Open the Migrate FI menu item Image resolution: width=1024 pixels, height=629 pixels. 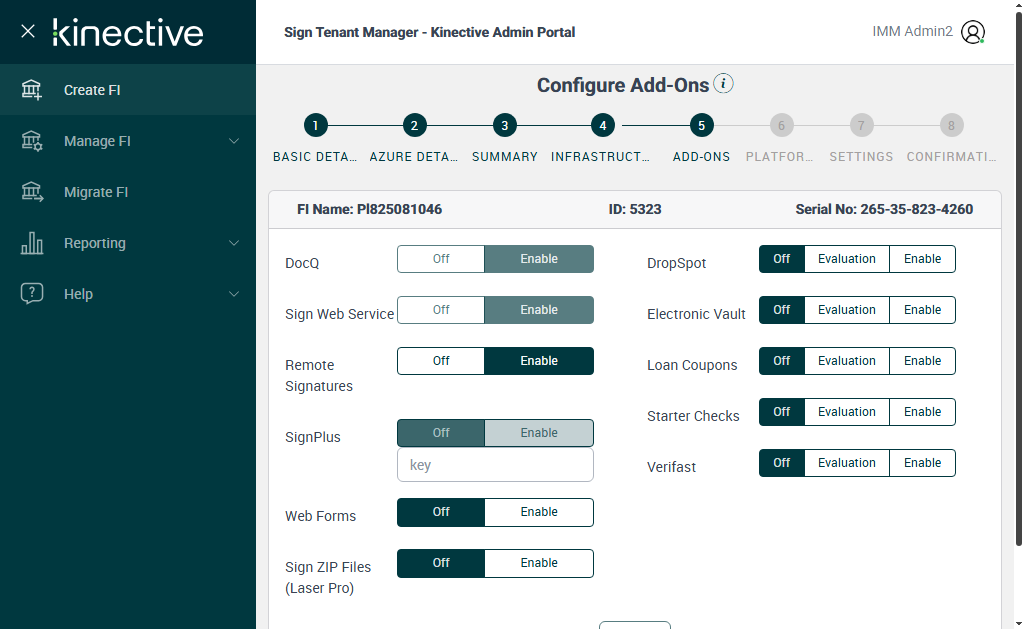click(x=128, y=191)
